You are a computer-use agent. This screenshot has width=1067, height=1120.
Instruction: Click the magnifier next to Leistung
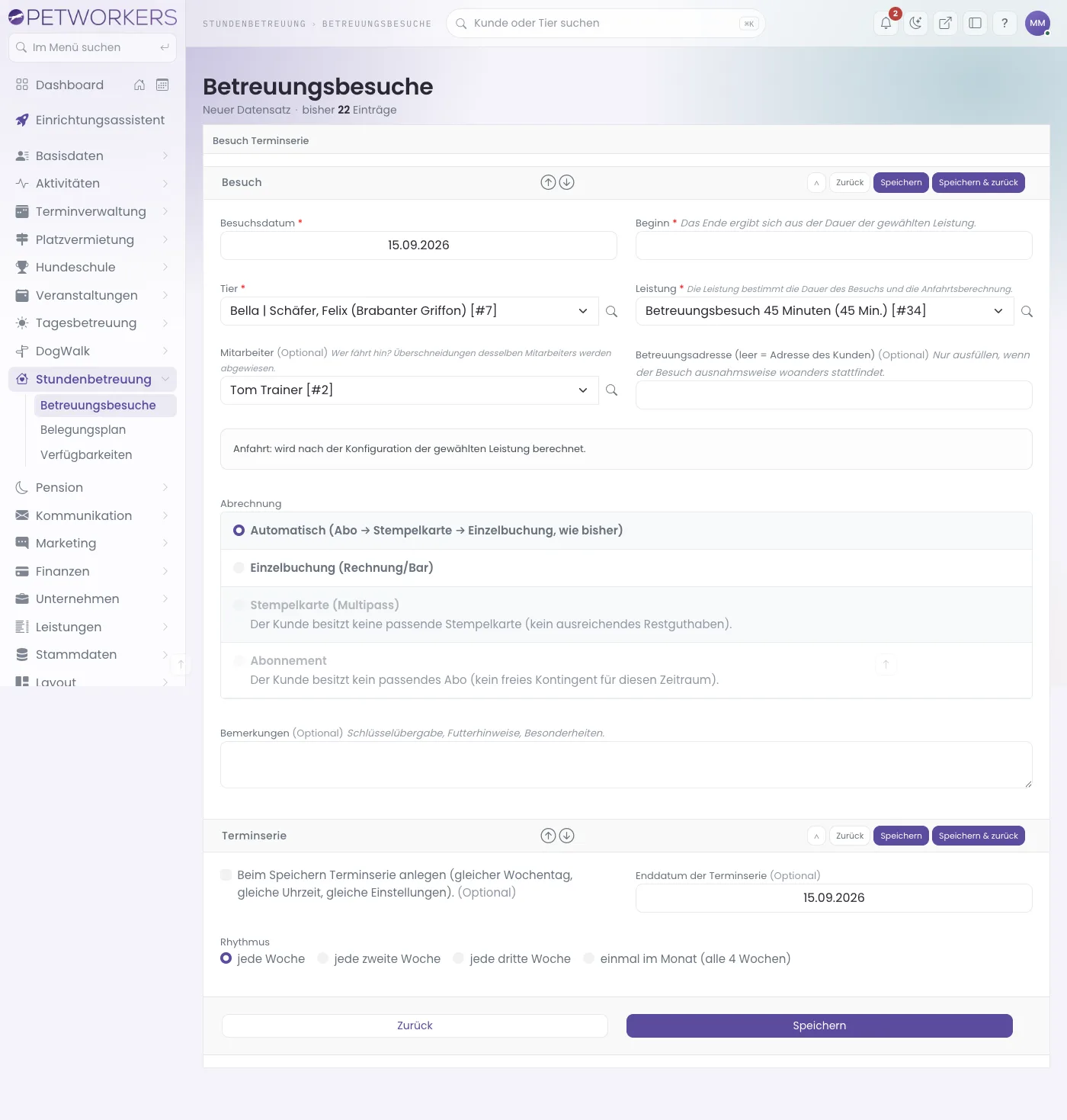point(1027,311)
